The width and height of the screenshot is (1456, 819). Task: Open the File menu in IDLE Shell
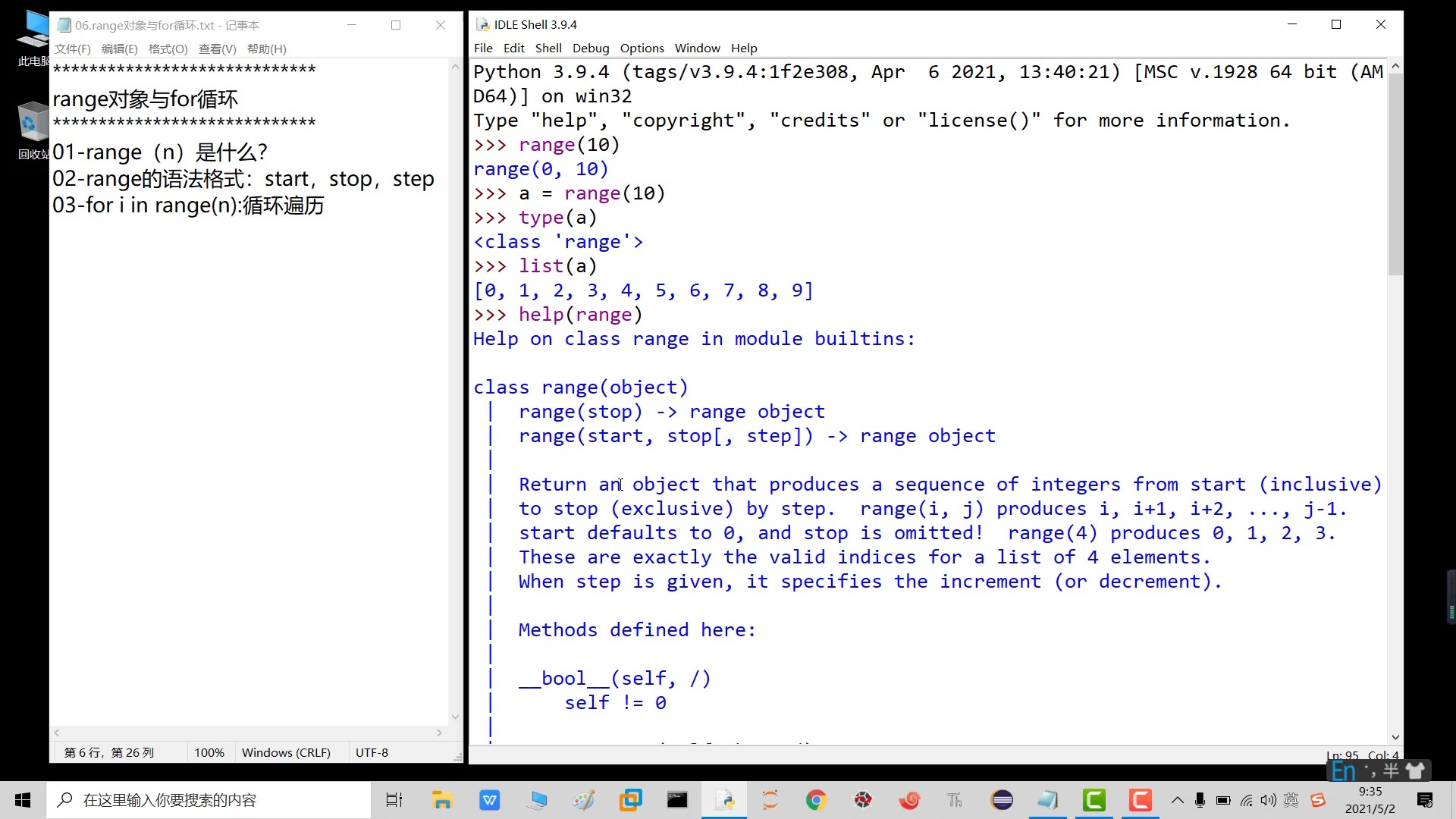[483, 48]
